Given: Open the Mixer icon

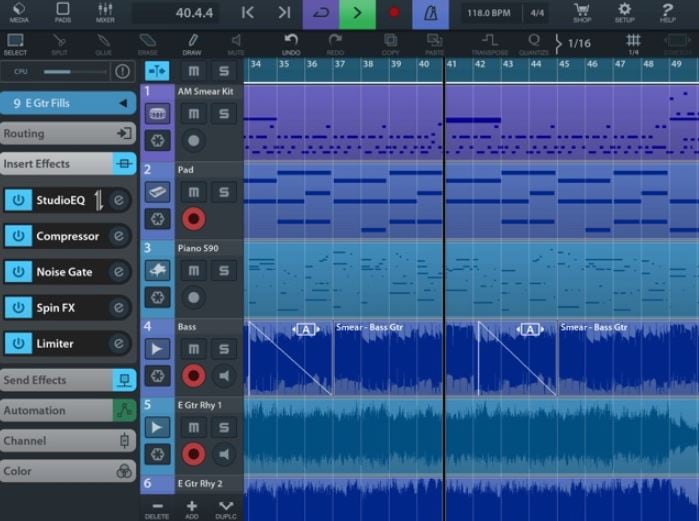Looking at the screenshot, I should [x=105, y=12].
